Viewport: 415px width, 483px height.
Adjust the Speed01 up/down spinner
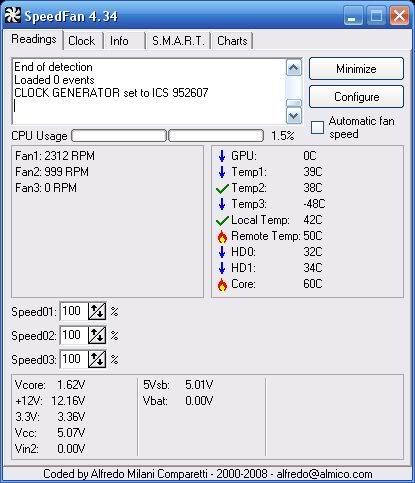97,311
